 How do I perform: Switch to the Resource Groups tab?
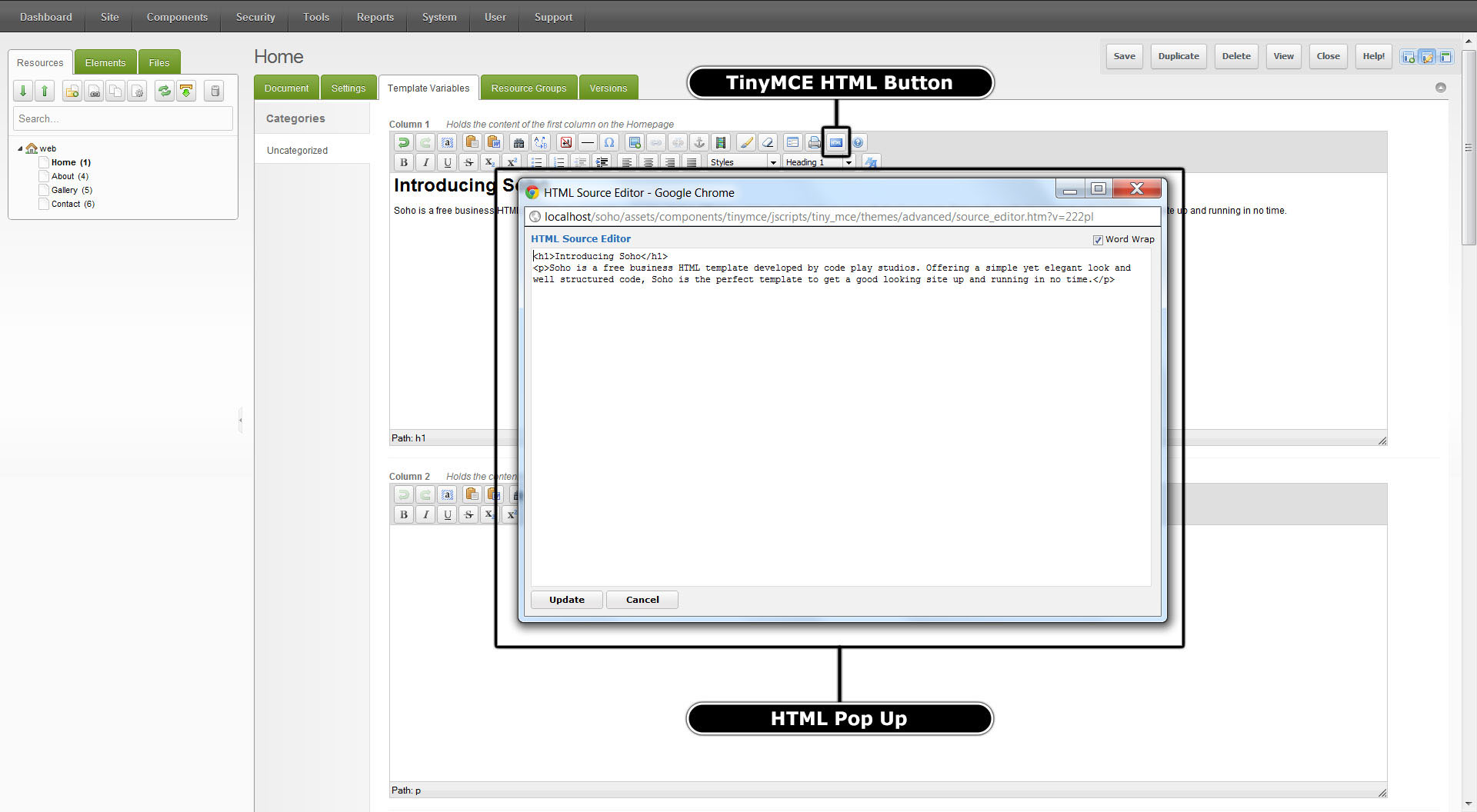pos(528,88)
